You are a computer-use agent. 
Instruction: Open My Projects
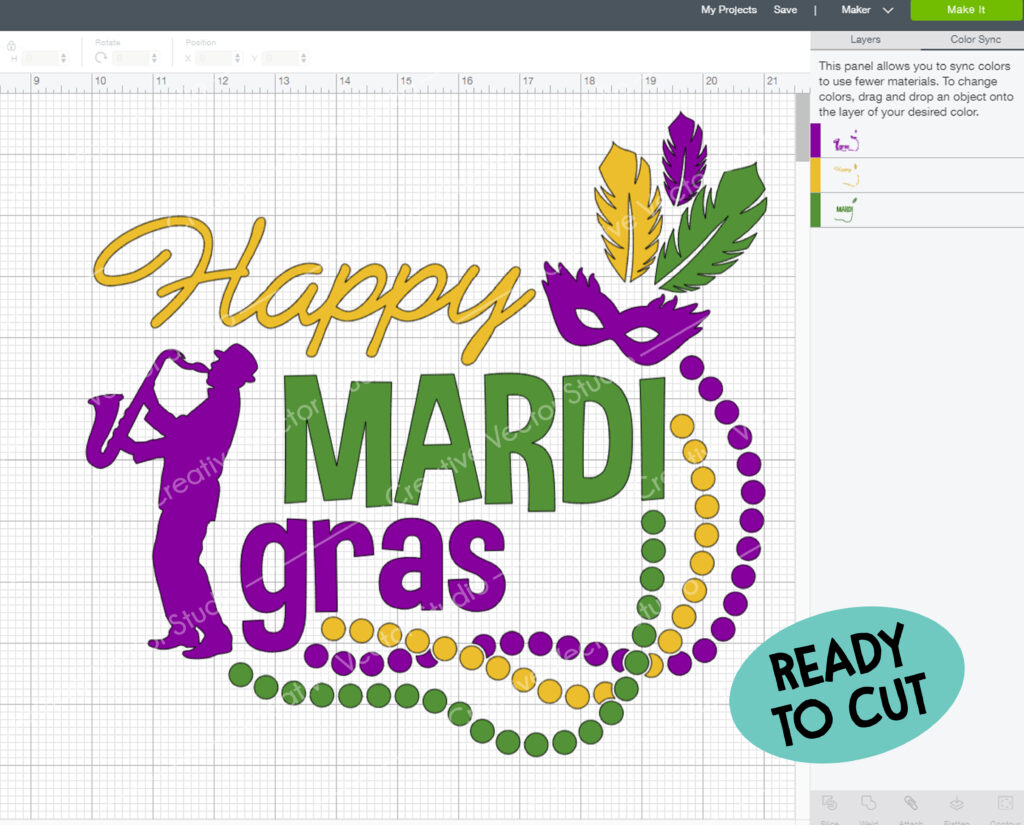[729, 10]
